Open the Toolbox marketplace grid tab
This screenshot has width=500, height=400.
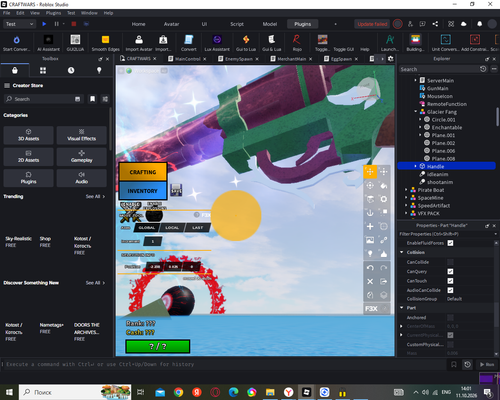click(43, 70)
